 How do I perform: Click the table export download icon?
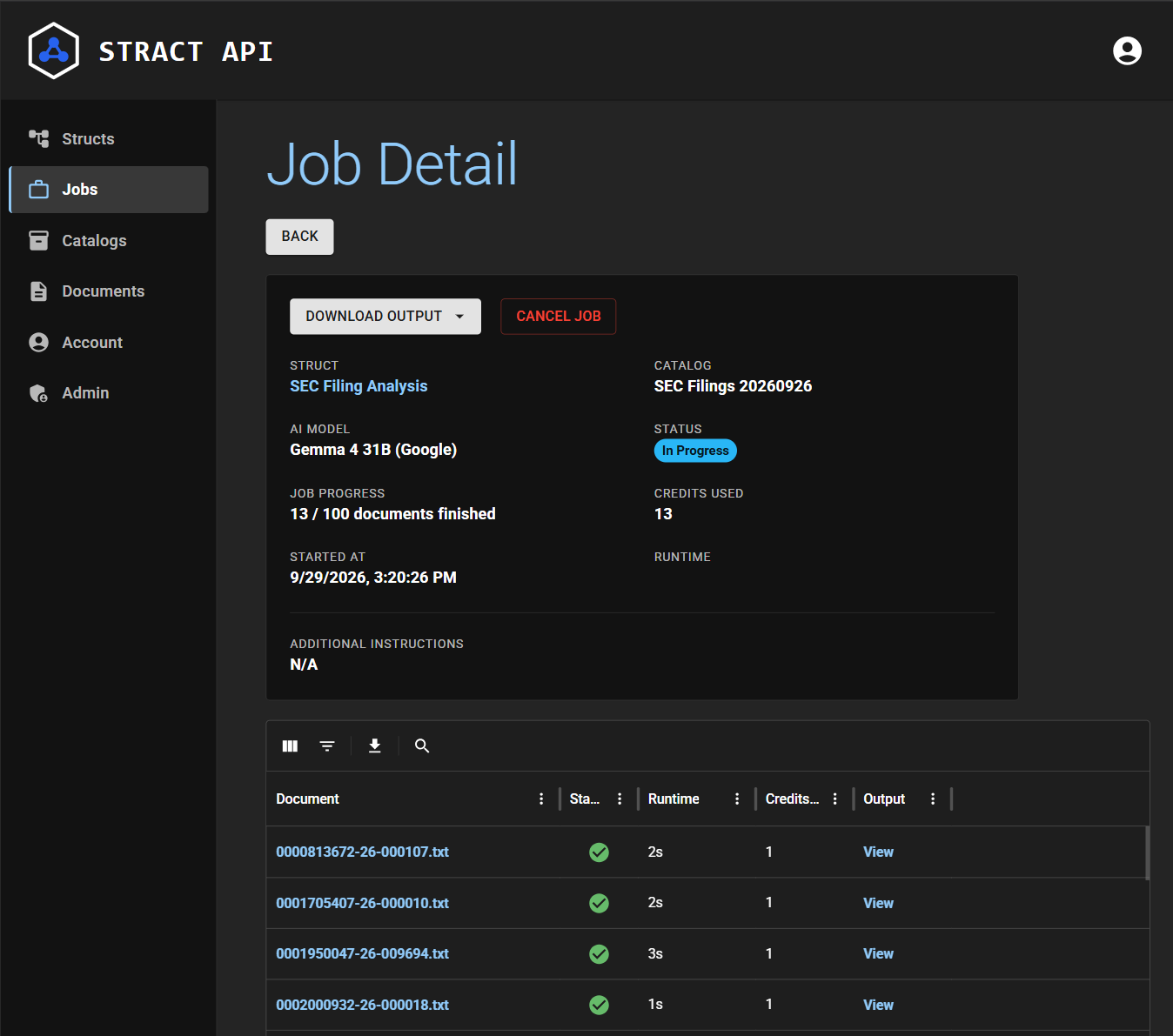[x=374, y=745]
